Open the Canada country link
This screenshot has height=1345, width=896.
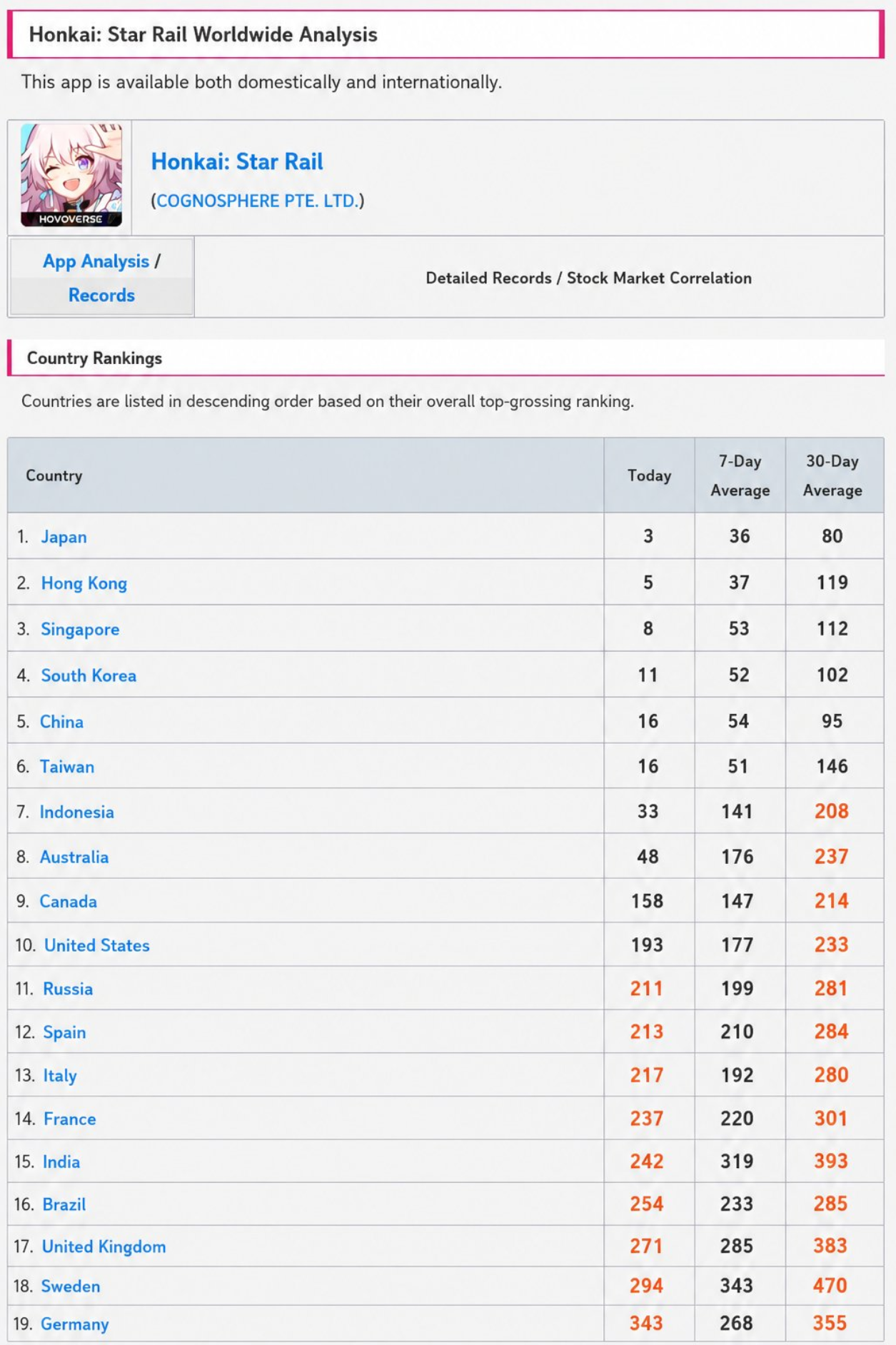click(68, 901)
